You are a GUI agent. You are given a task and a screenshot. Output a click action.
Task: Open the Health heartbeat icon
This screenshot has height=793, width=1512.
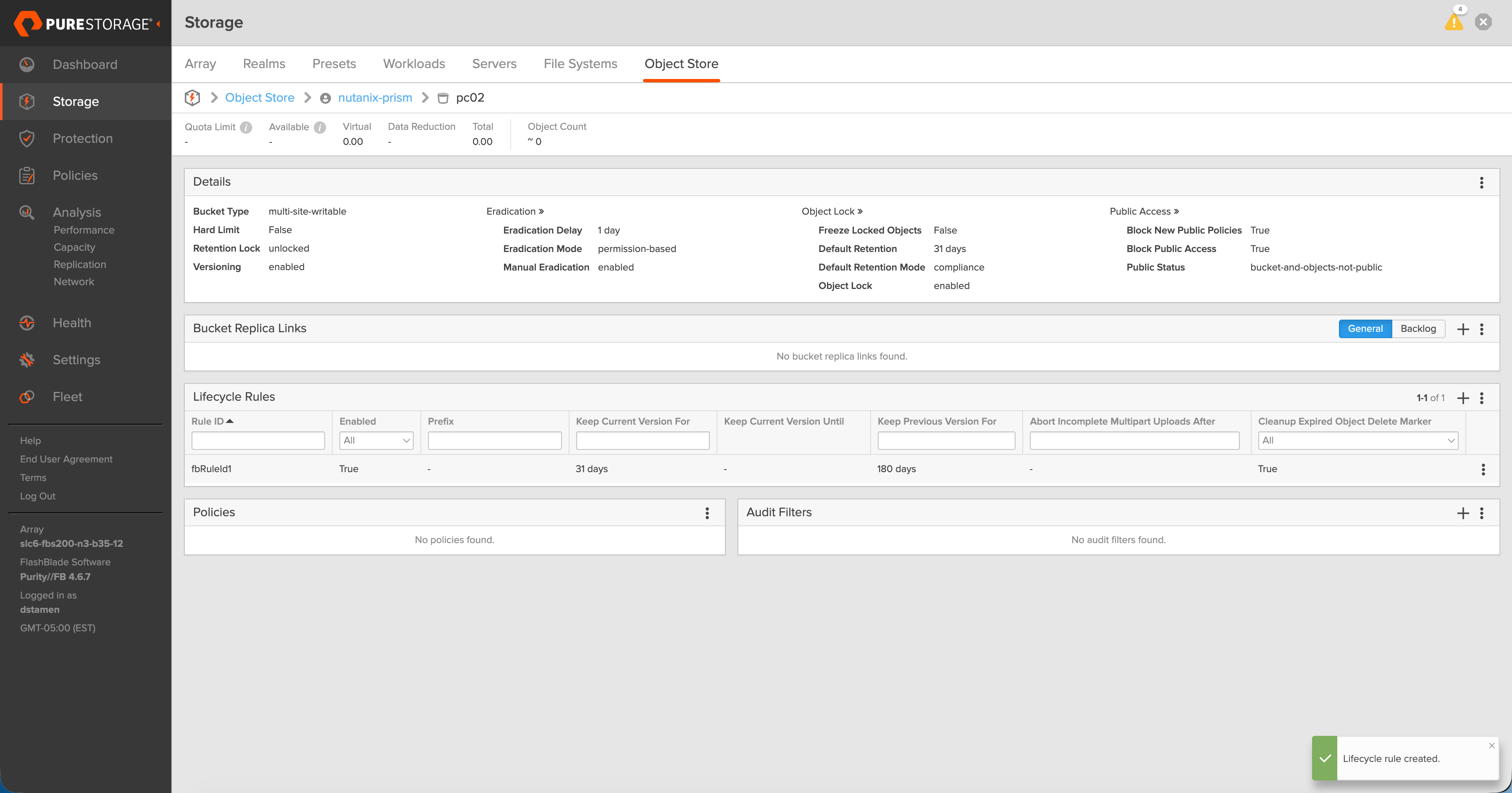pyautogui.click(x=27, y=323)
